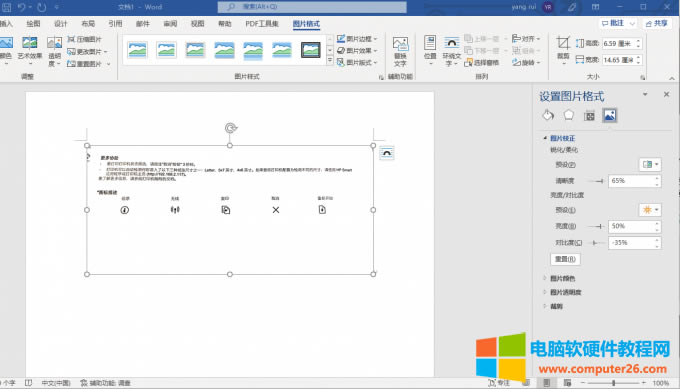
Task: Open the 替换文字 alt text button
Action: [400, 51]
